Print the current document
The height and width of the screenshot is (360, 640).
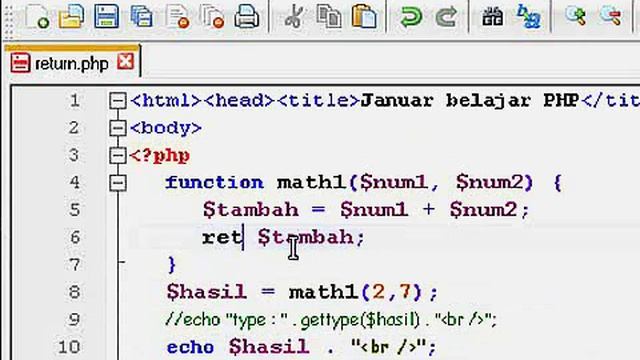click(247, 16)
